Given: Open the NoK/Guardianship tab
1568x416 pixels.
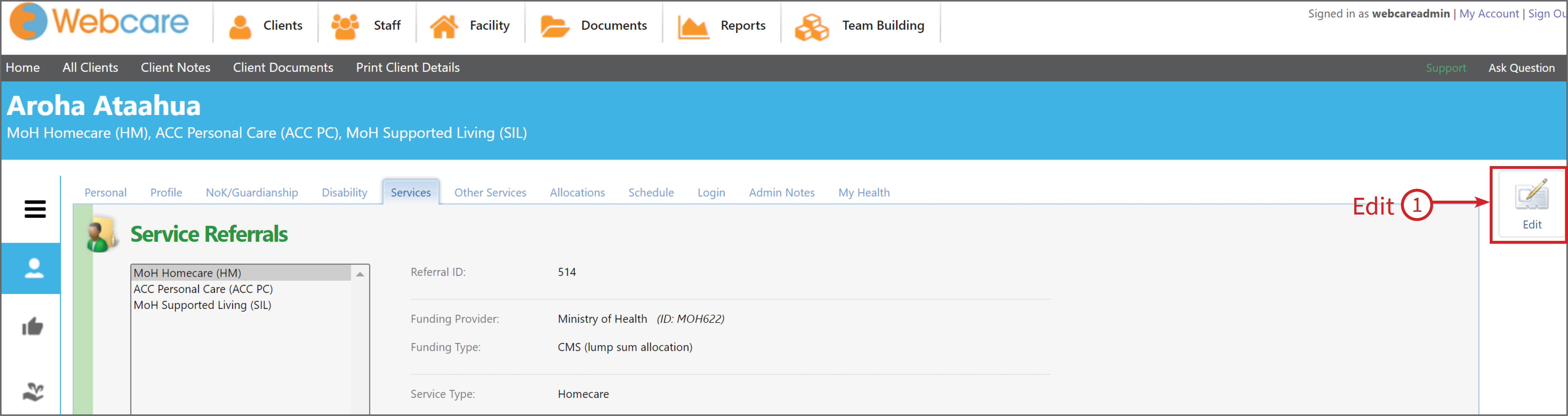Looking at the screenshot, I should coord(252,192).
